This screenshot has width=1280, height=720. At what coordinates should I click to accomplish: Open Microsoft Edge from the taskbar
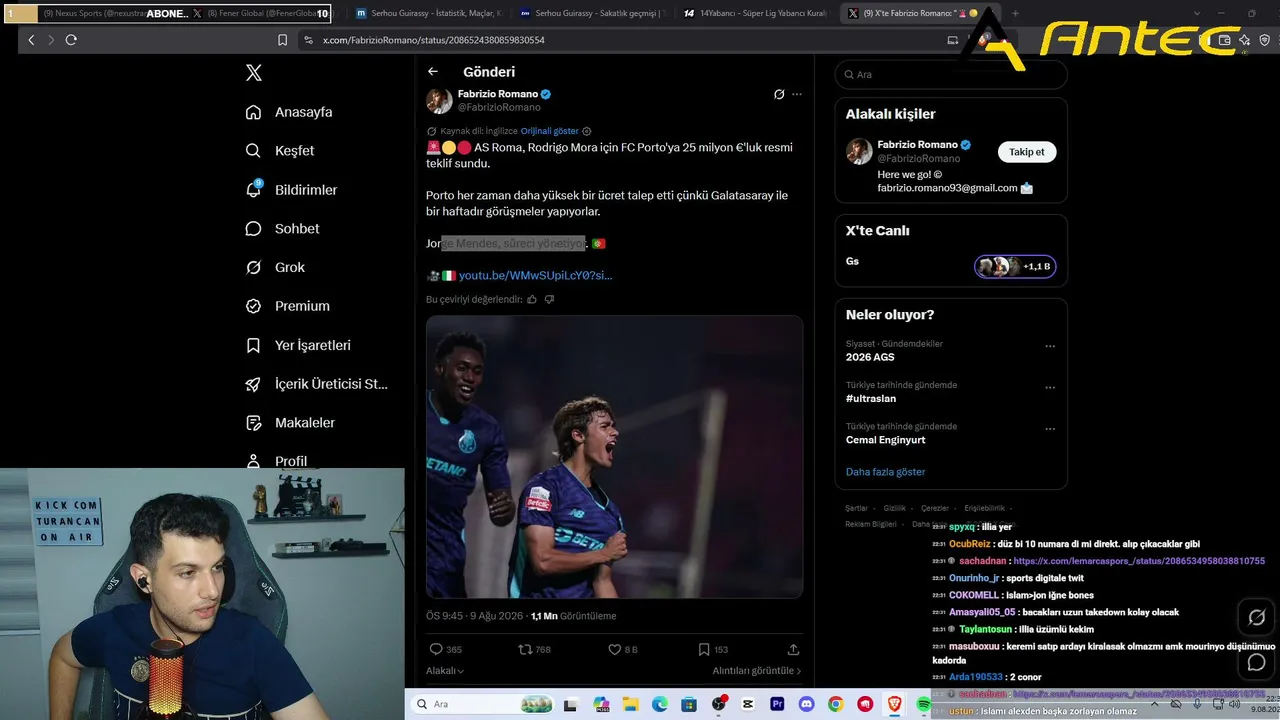coord(660,704)
